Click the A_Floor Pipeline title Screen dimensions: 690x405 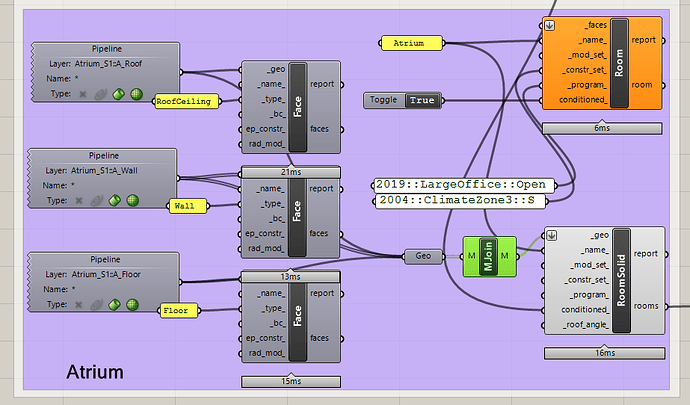105,260
